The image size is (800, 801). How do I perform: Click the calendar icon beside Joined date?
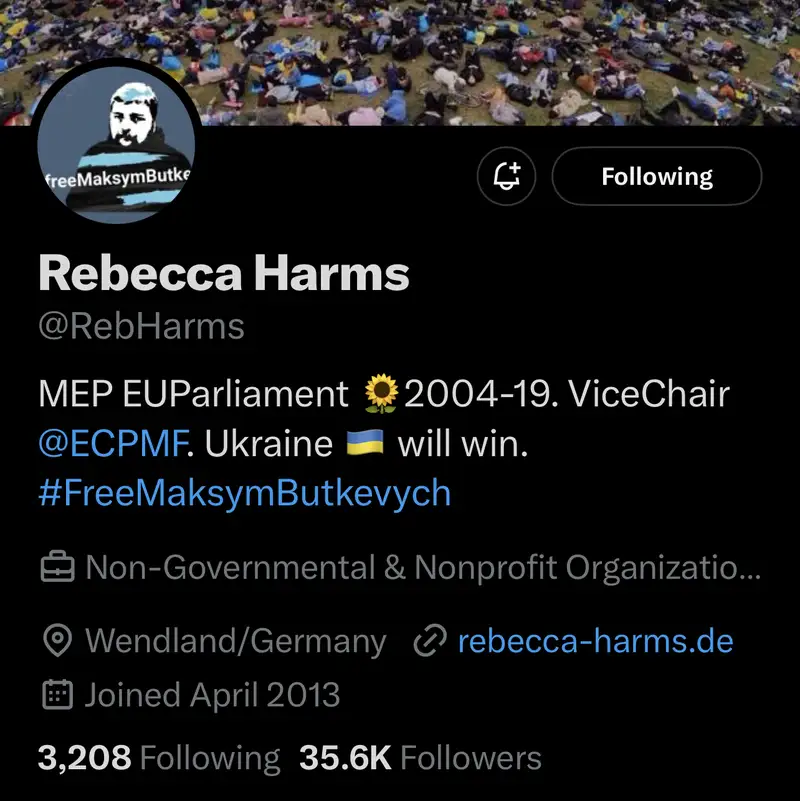(57, 695)
